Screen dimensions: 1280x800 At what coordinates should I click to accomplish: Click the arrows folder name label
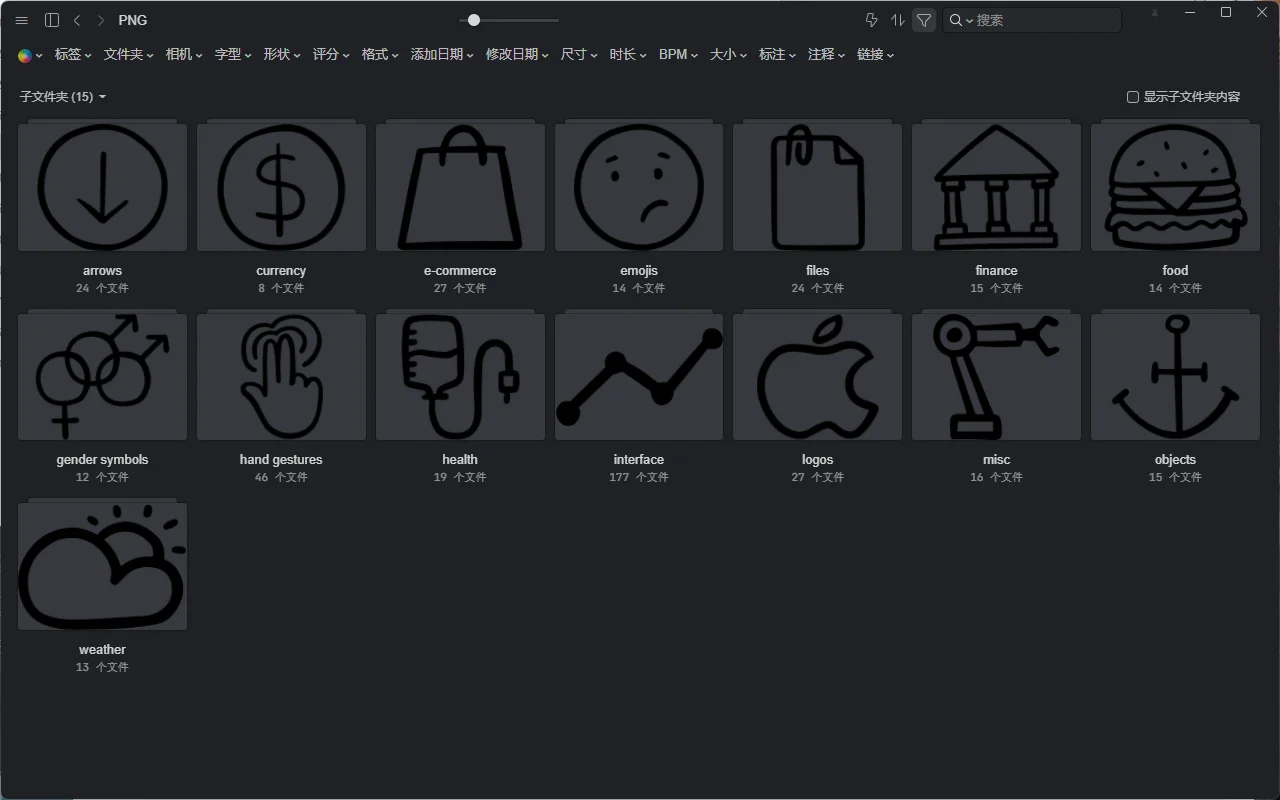pos(102,271)
